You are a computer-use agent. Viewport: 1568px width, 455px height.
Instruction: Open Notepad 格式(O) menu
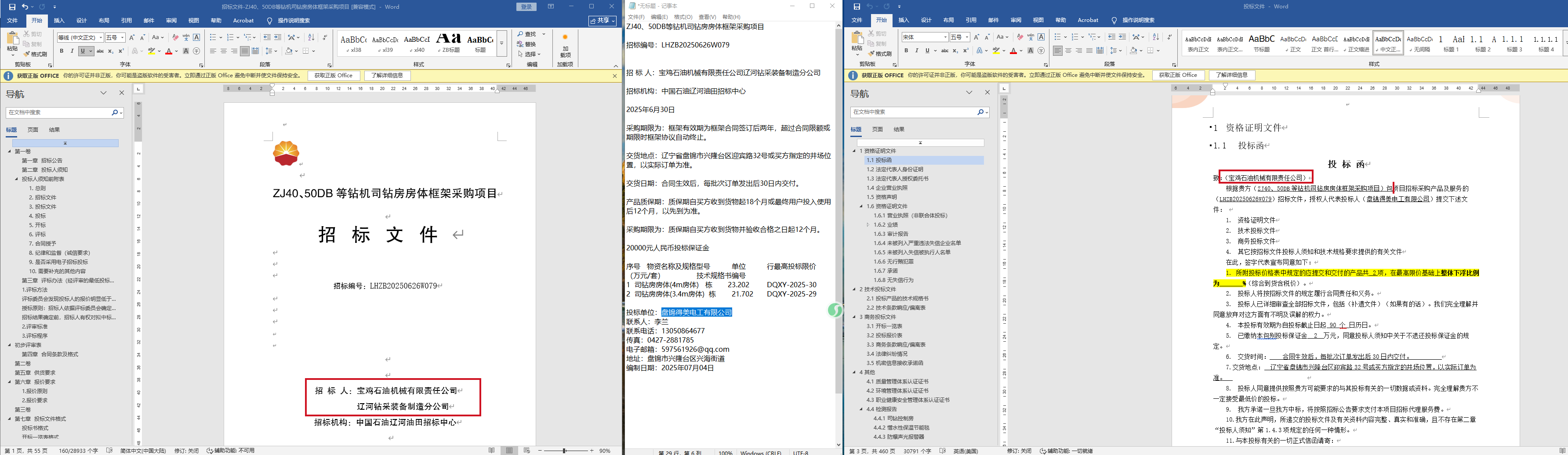coord(683,17)
